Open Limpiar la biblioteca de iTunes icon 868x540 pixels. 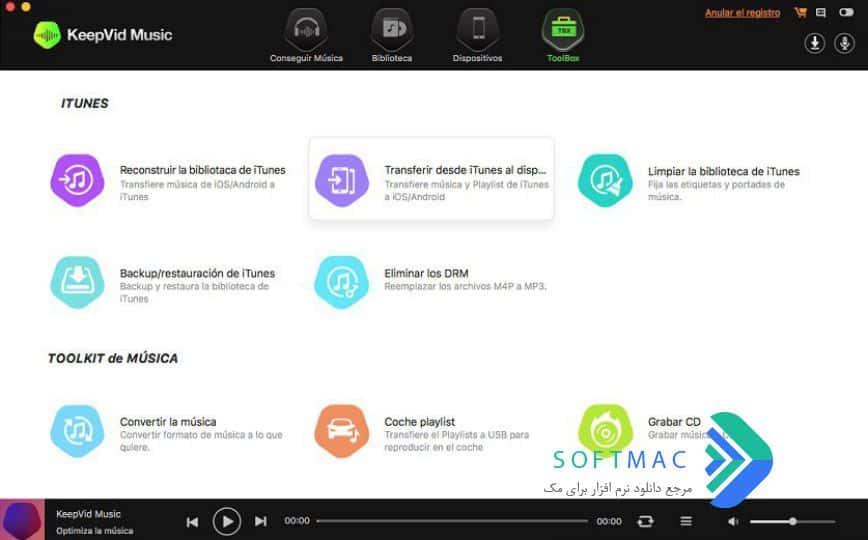606,181
